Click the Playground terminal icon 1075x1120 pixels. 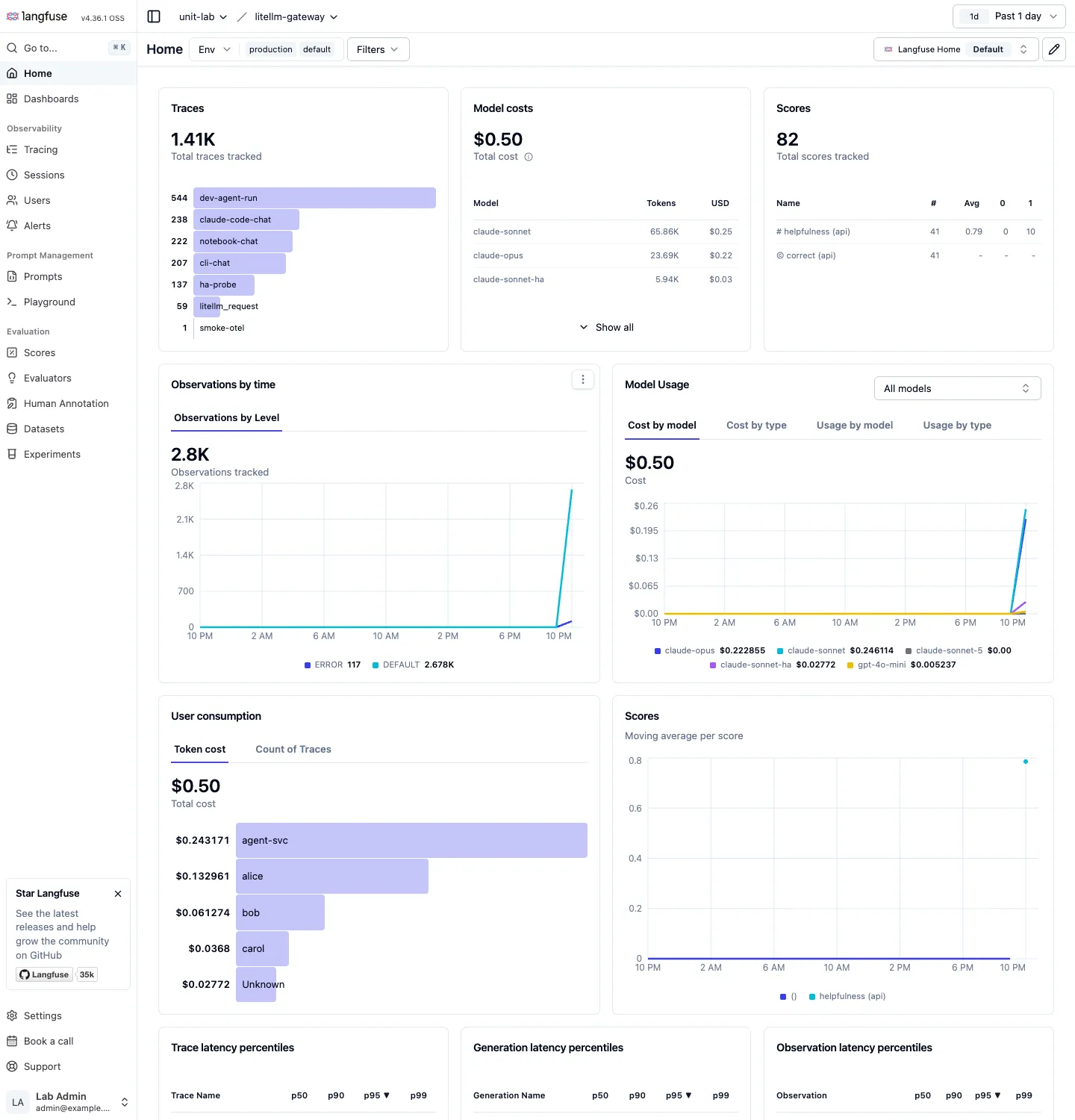(x=12, y=302)
